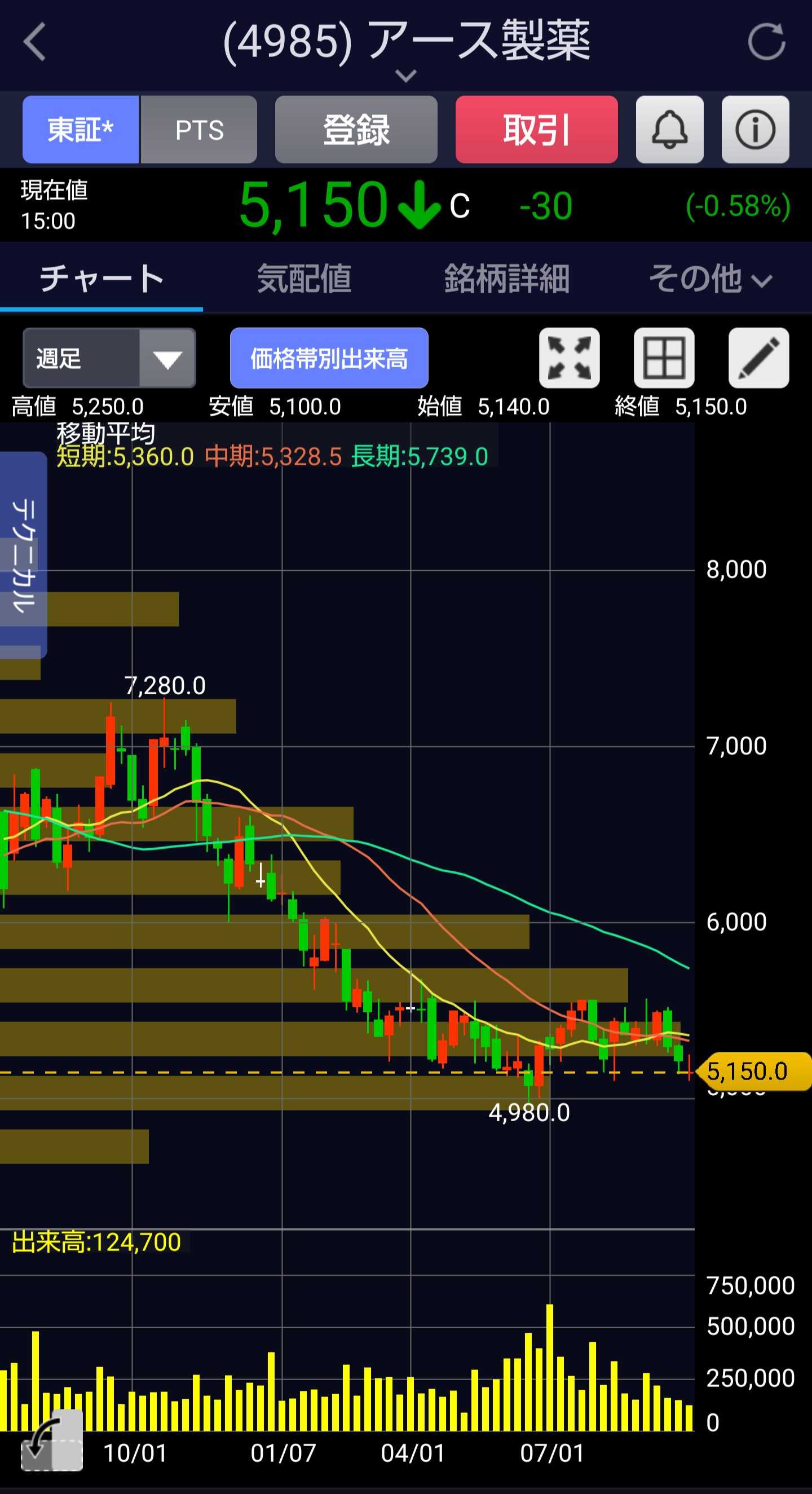Tap the 750,000 volume axis label
This screenshot has width=812, height=1494.
coord(751,1286)
